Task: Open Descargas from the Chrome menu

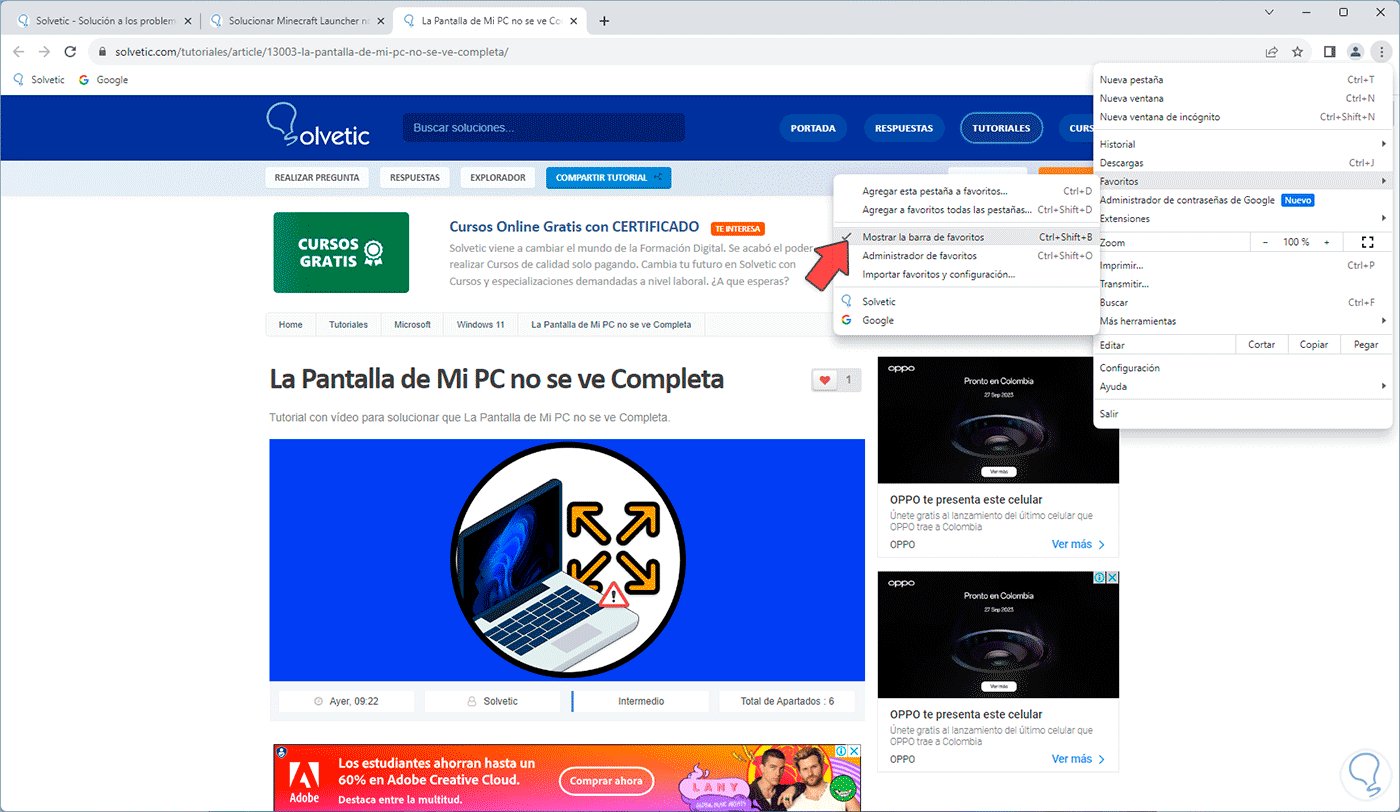Action: click(1243, 163)
